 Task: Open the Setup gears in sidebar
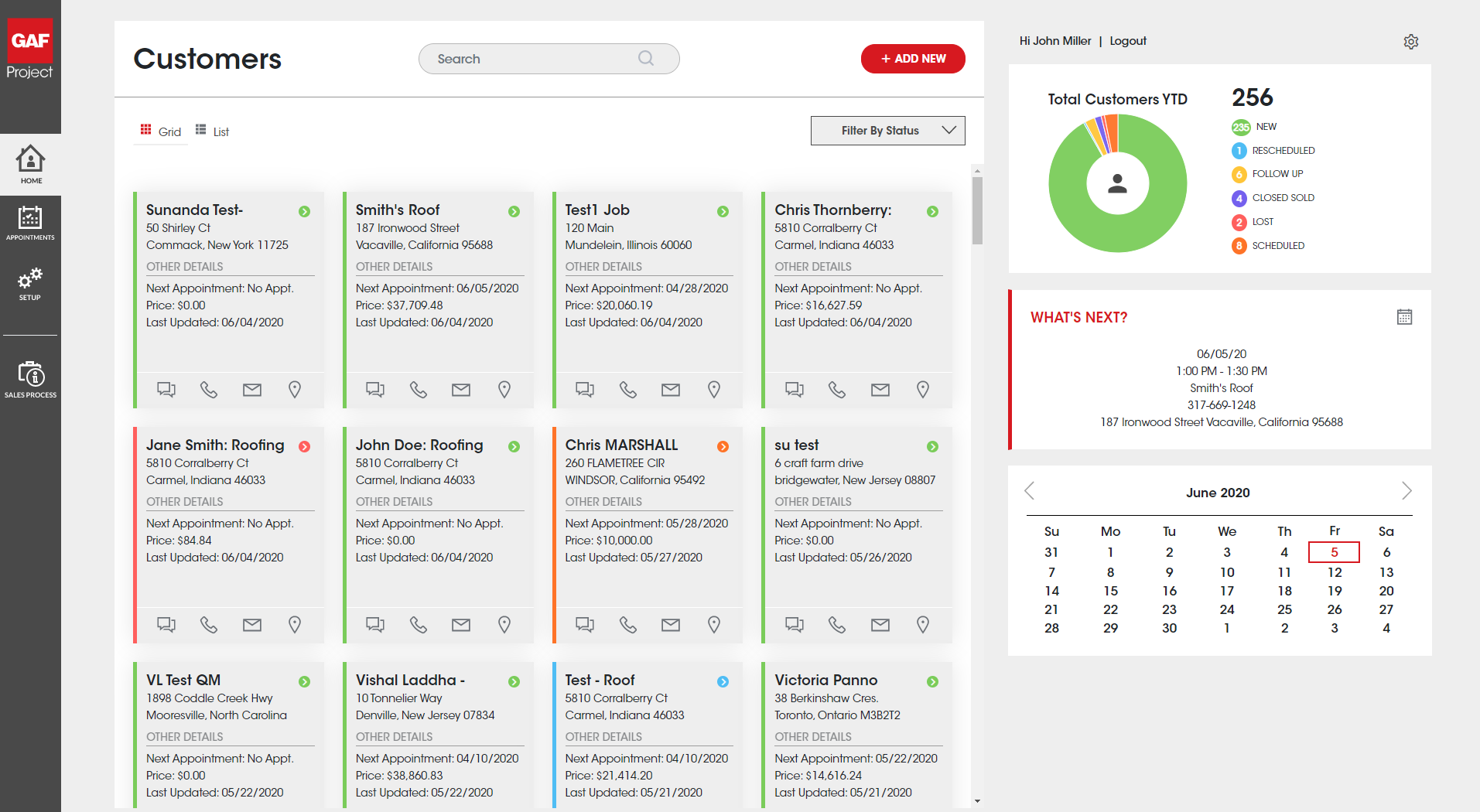[30, 284]
